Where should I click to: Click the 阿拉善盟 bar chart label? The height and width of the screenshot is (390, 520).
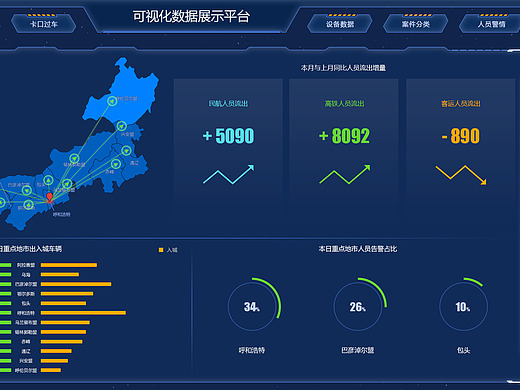26,265
